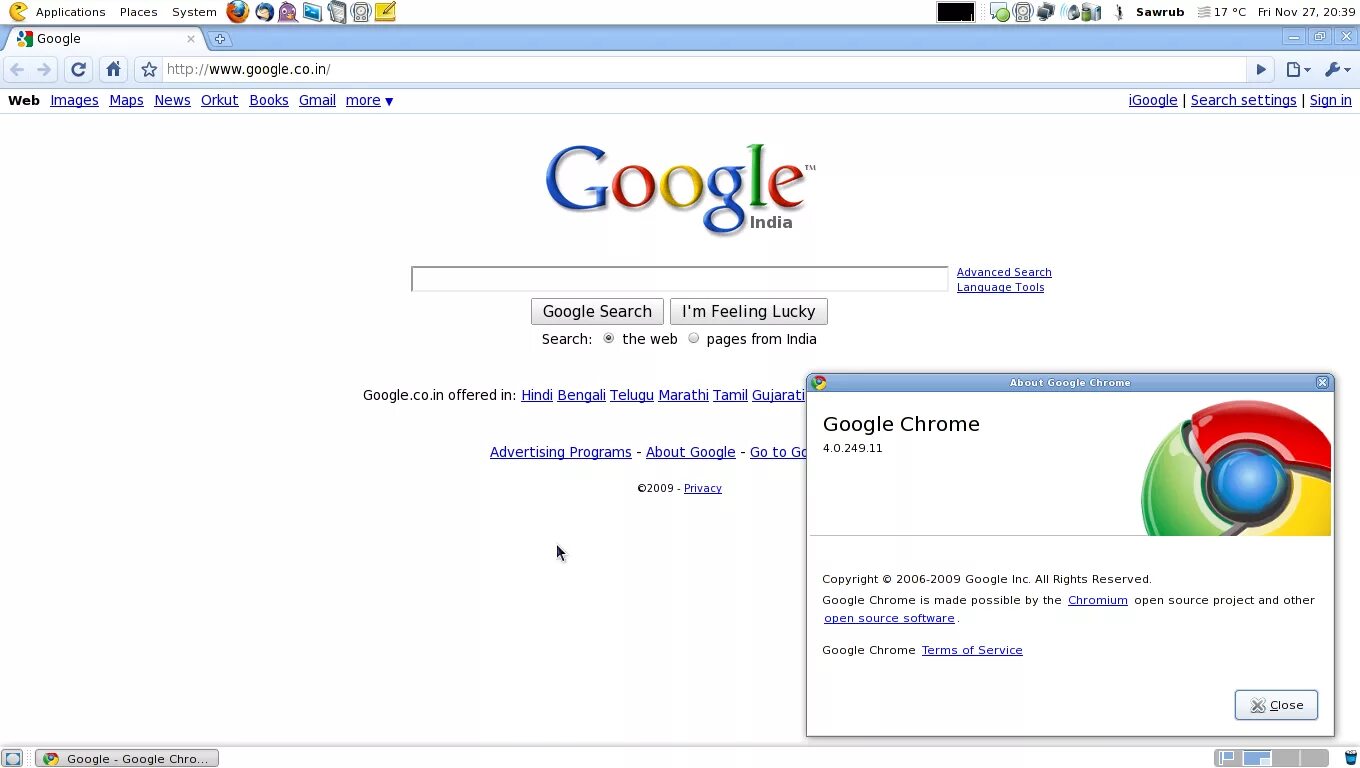Screen dimensions: 1360x768
Task: Go forward with the browser forward arrow
Action: coord(44,69)
